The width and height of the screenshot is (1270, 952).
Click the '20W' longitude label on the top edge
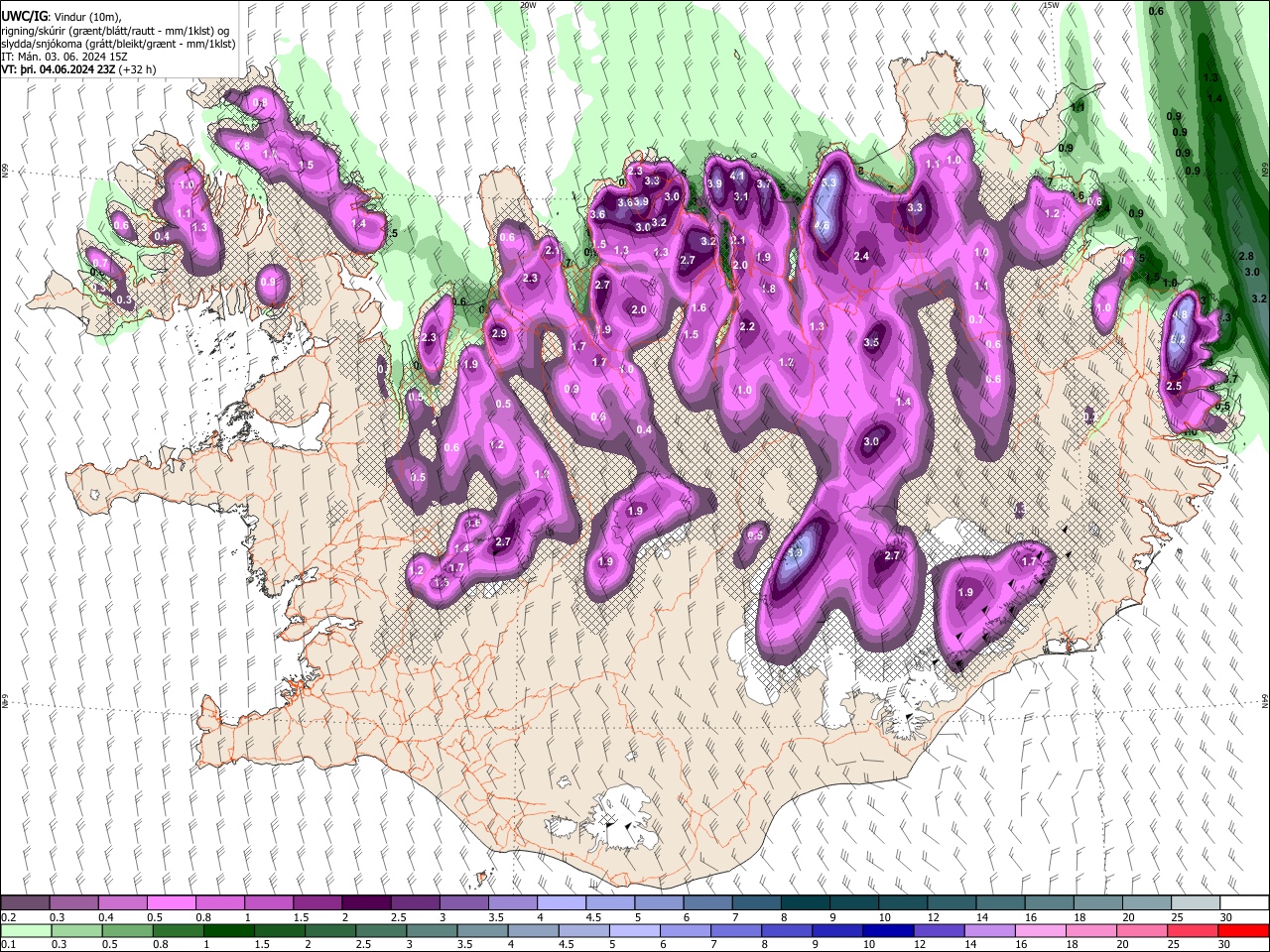point(529,5)
